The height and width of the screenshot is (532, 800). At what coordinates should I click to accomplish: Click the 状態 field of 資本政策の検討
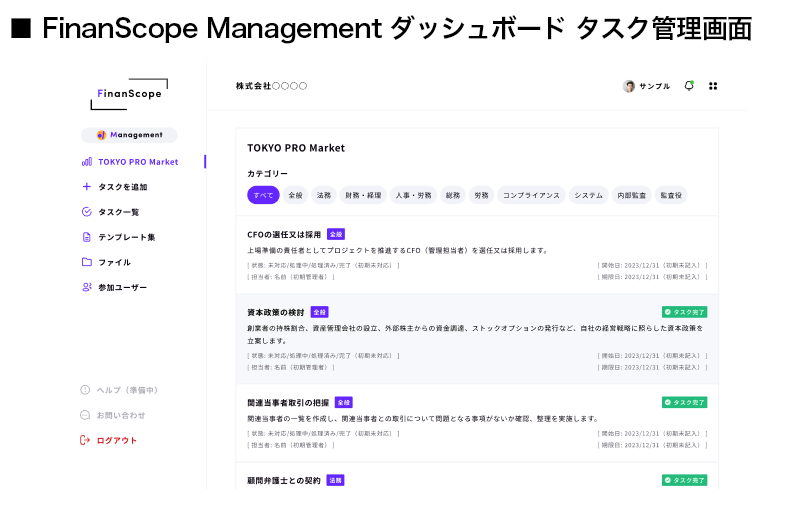(x=323, y=356)
